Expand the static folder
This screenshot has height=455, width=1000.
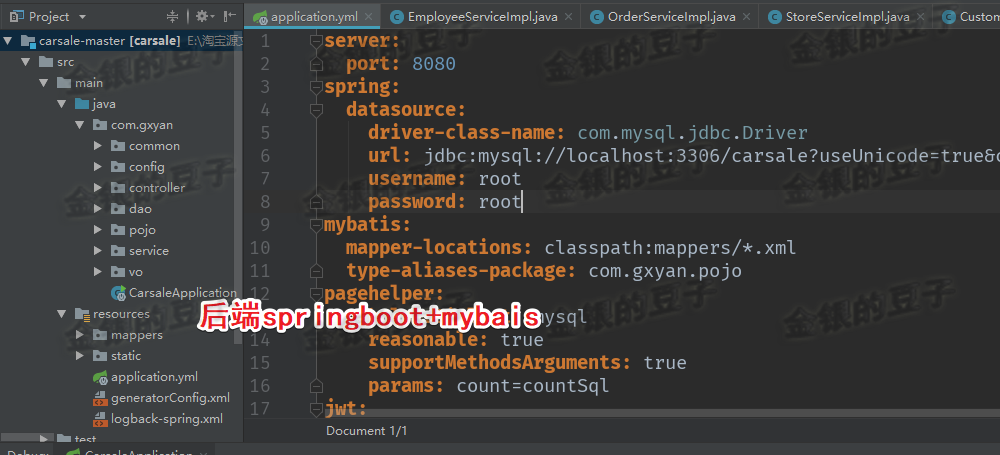pyautogui.click(x=80, y=355)
